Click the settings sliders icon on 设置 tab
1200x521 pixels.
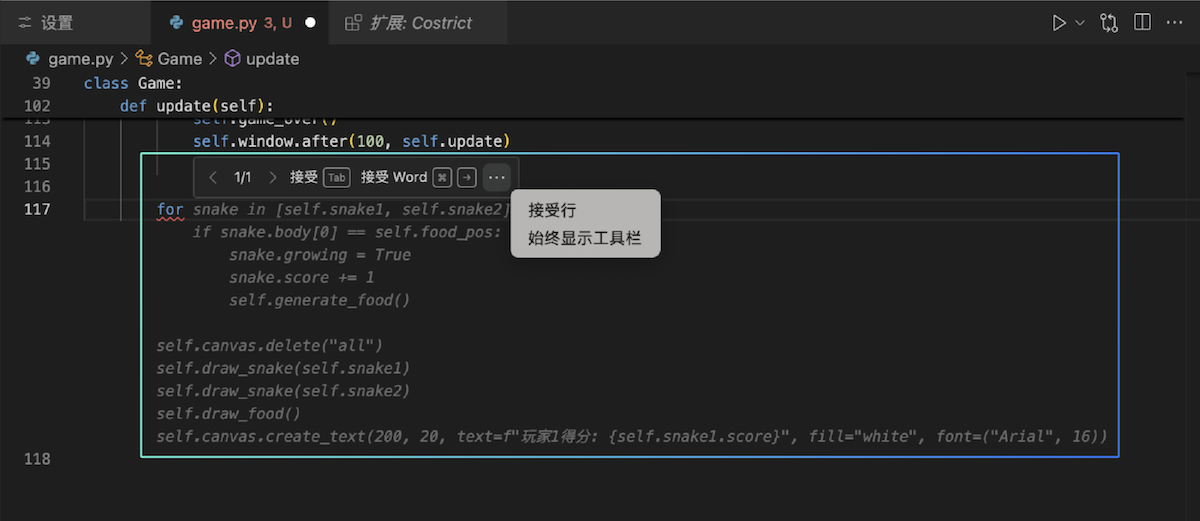point(25,22)
